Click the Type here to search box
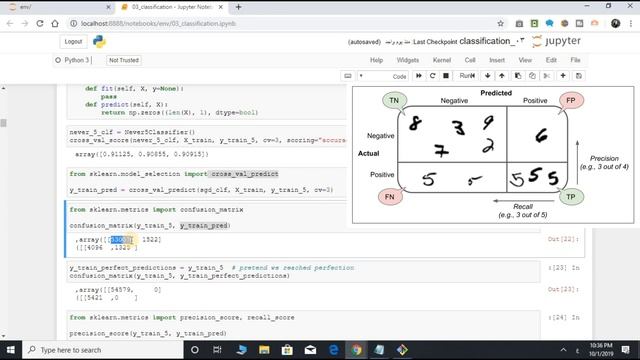This screenshot has height=360, width=640. tap(103, 350)
